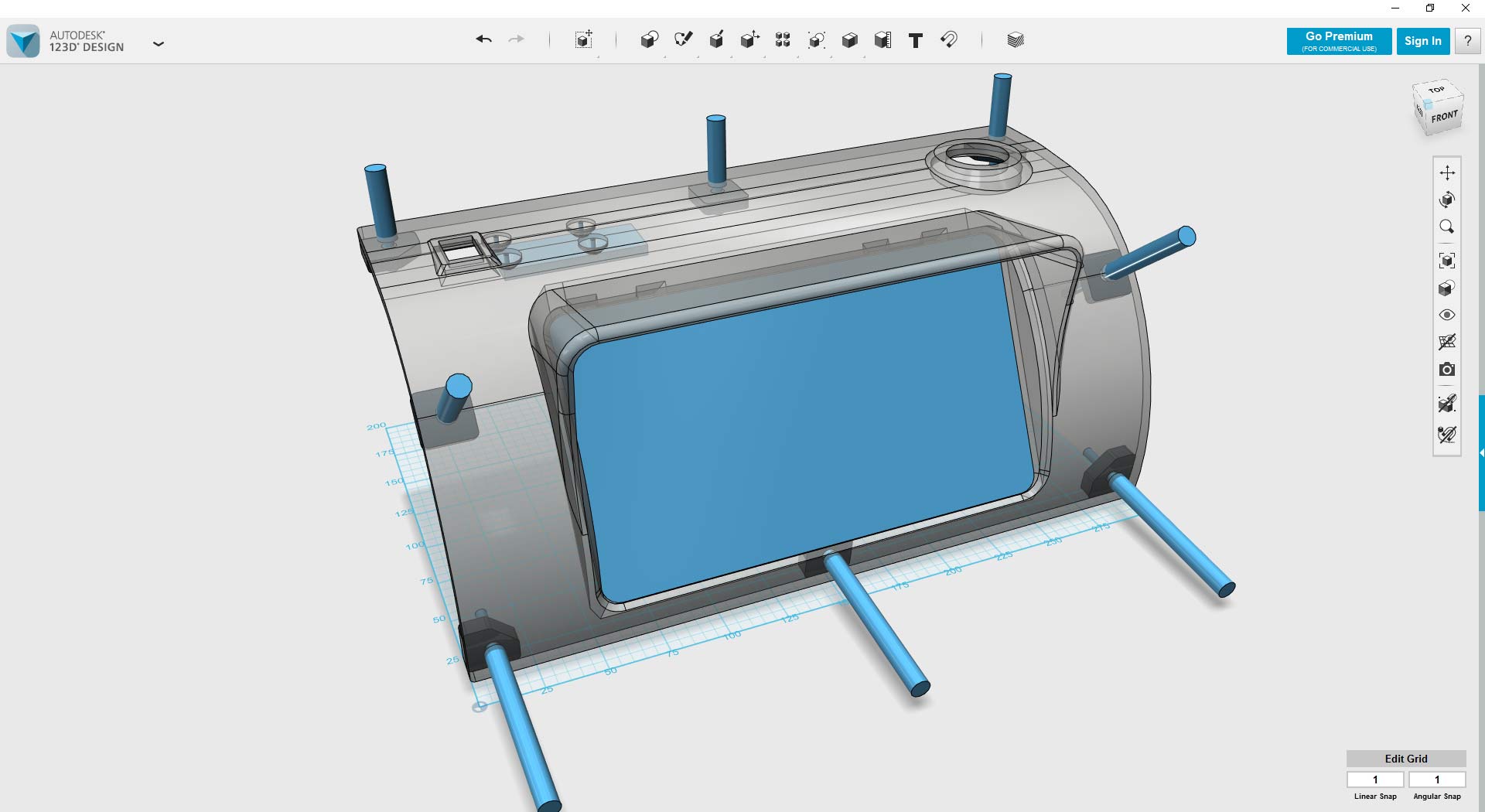Select the Text tool
Screen dimensions: 1485x812
tap(915, 40)
